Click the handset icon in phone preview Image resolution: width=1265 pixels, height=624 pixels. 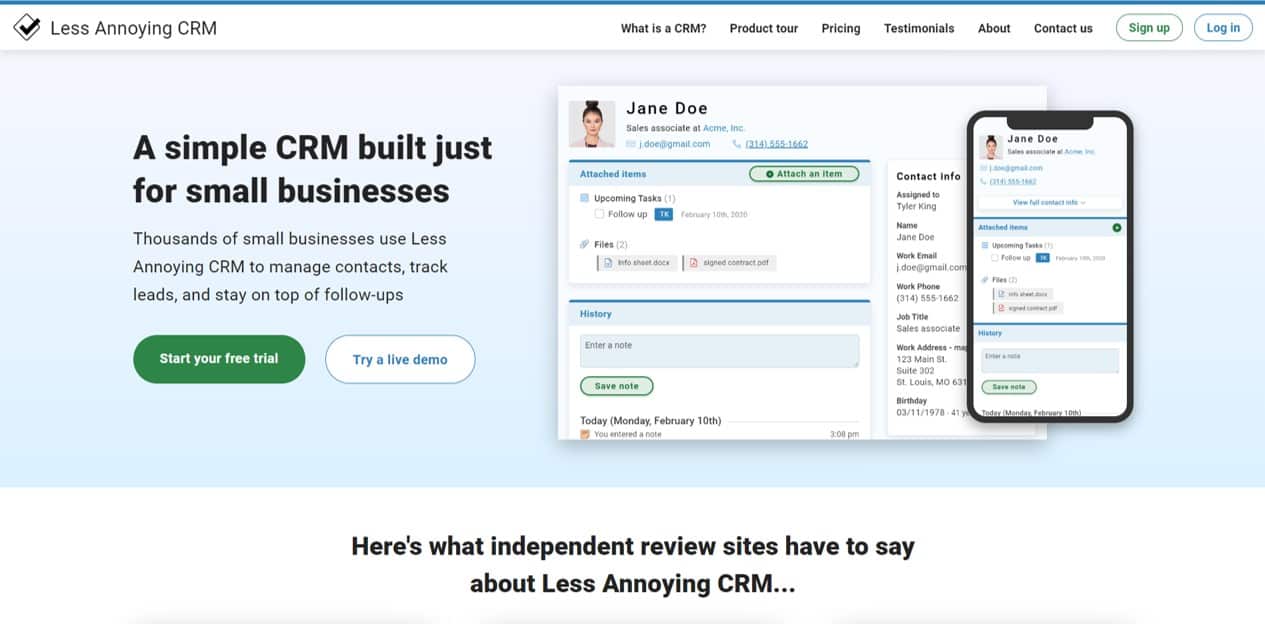pyautogui.click(x=983, y=181)
